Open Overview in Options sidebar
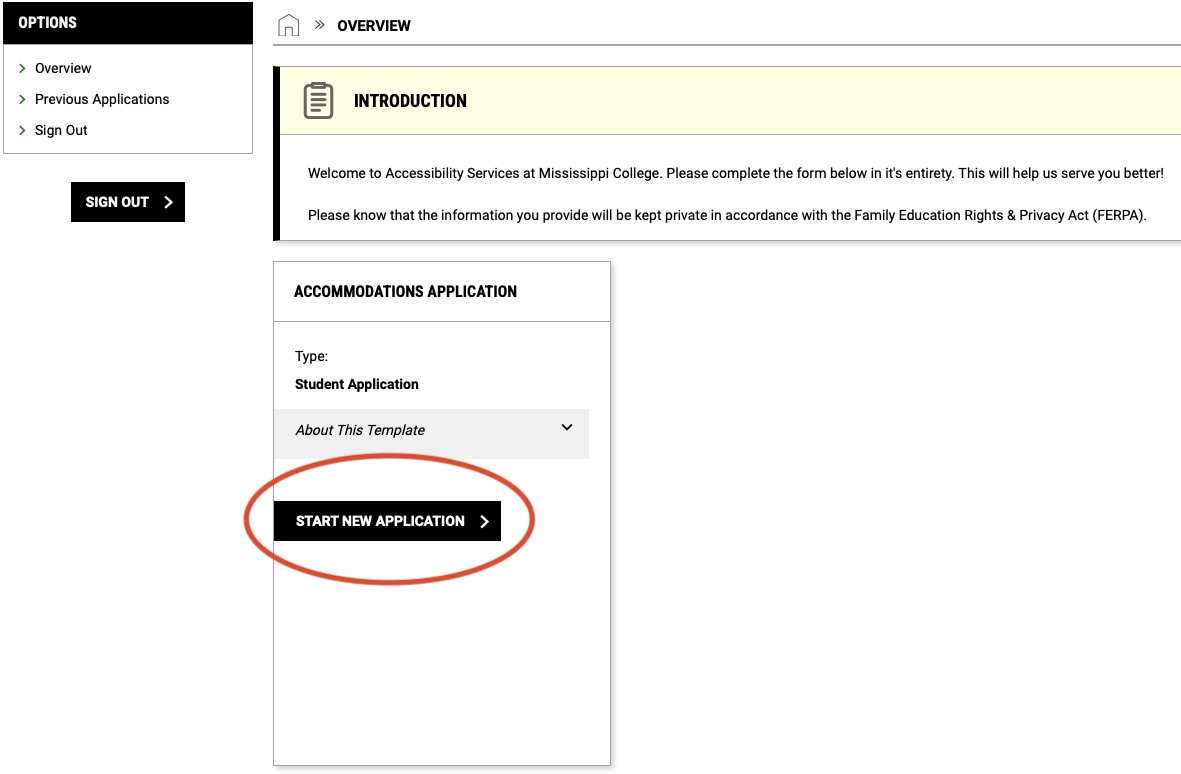 (63, 68)
